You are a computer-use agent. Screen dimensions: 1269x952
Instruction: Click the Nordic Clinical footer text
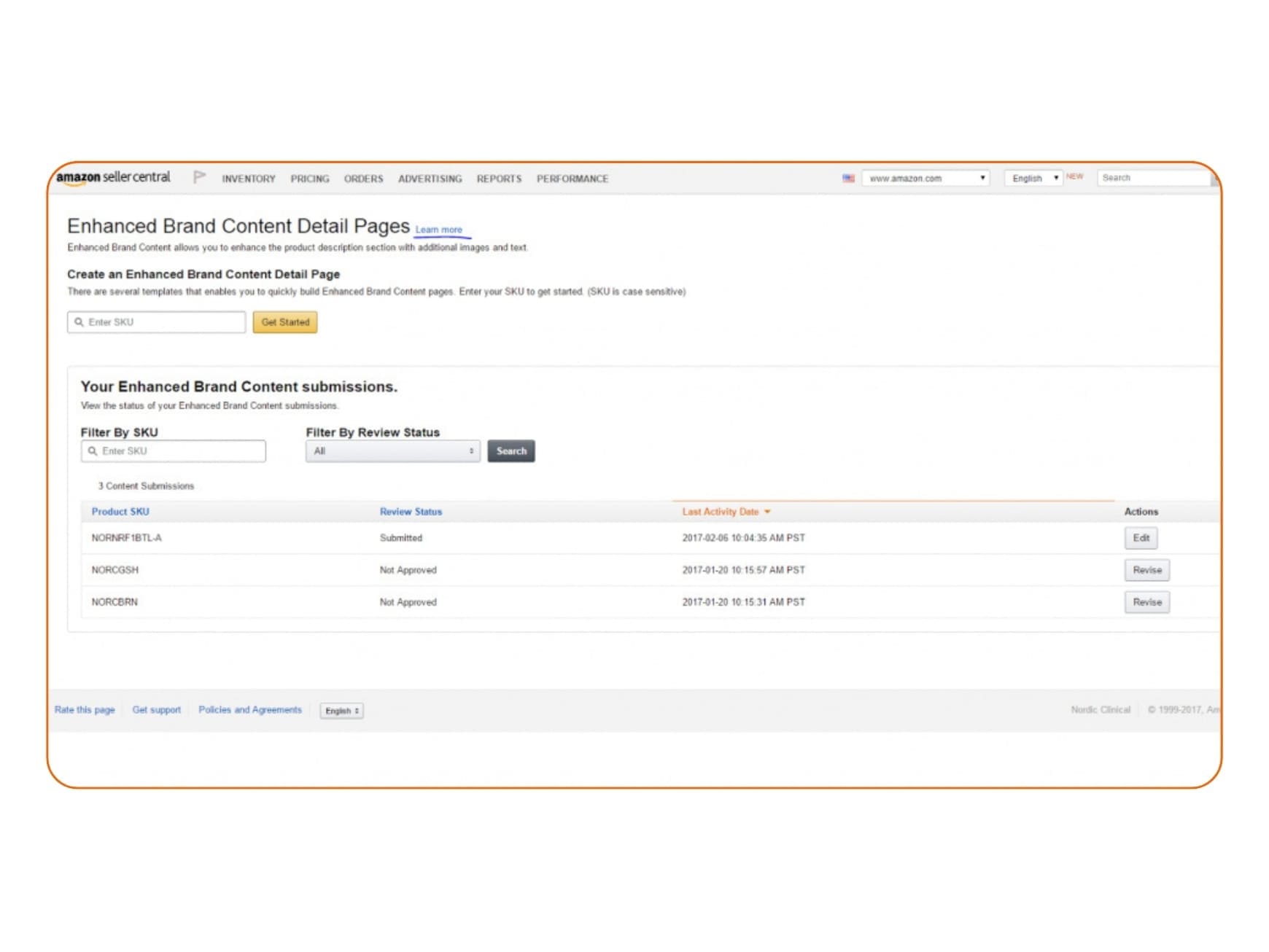coord(1101,710)
